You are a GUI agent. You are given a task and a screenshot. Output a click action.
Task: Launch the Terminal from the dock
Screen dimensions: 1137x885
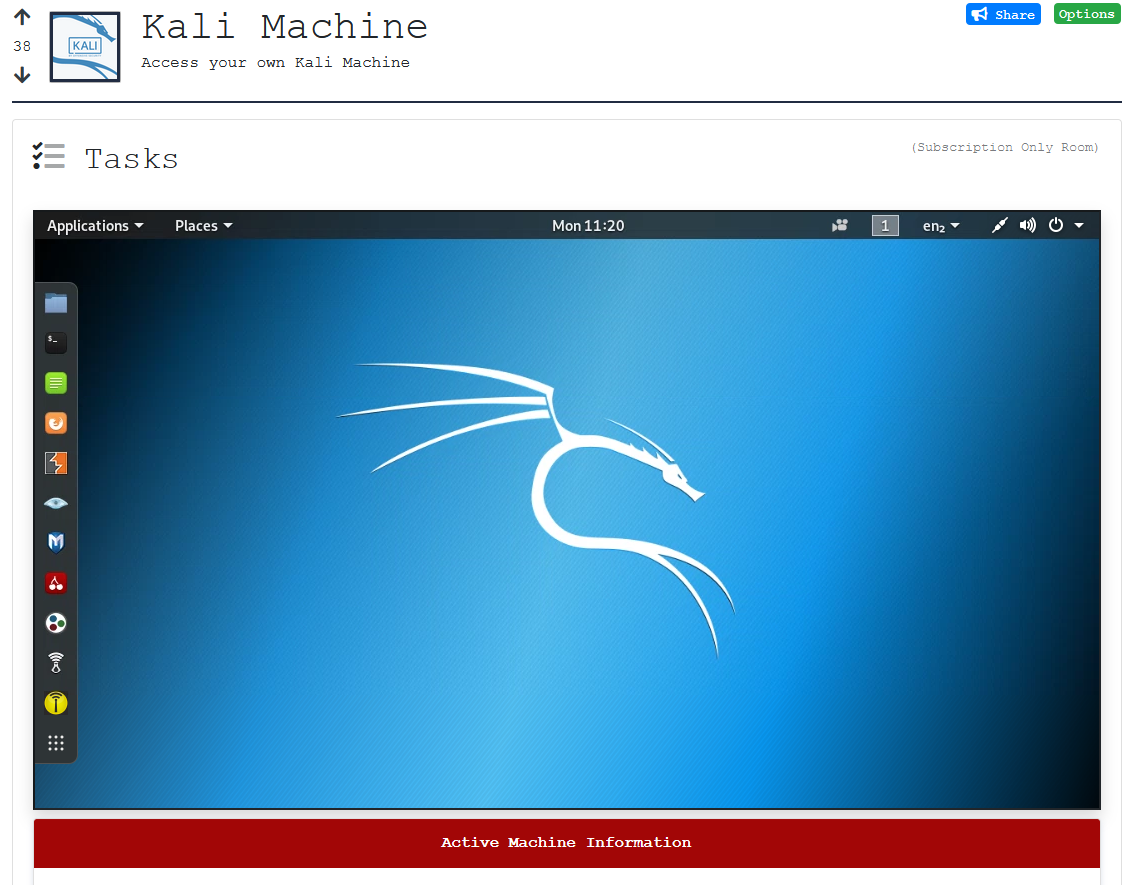(56, 342)
